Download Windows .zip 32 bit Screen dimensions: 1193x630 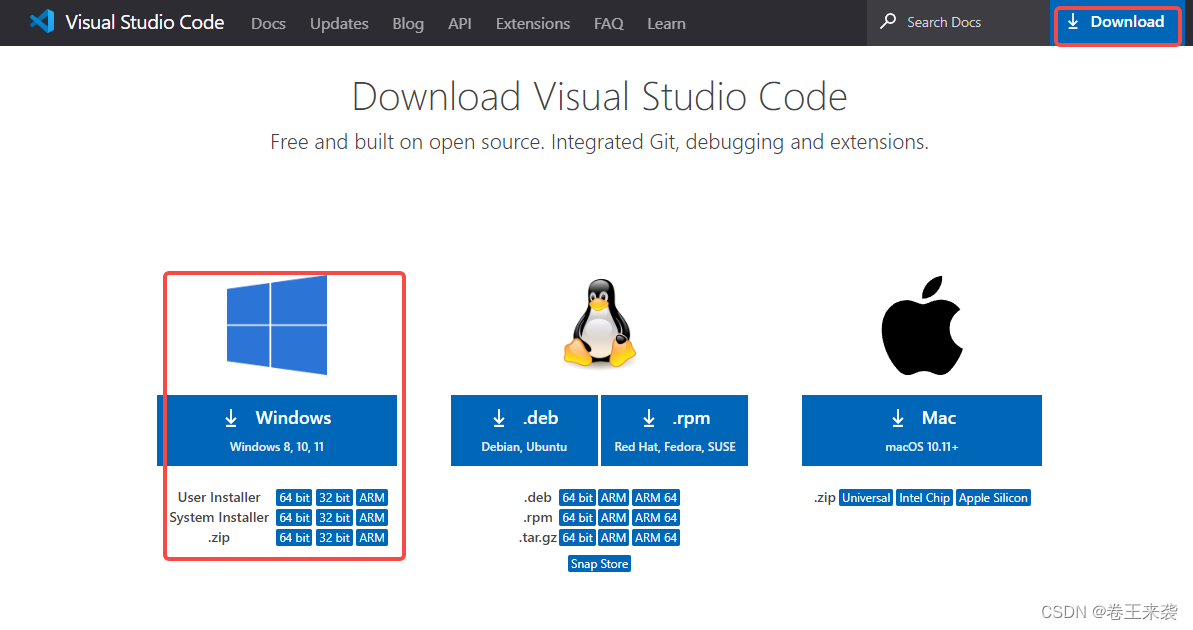pos(335,537)
